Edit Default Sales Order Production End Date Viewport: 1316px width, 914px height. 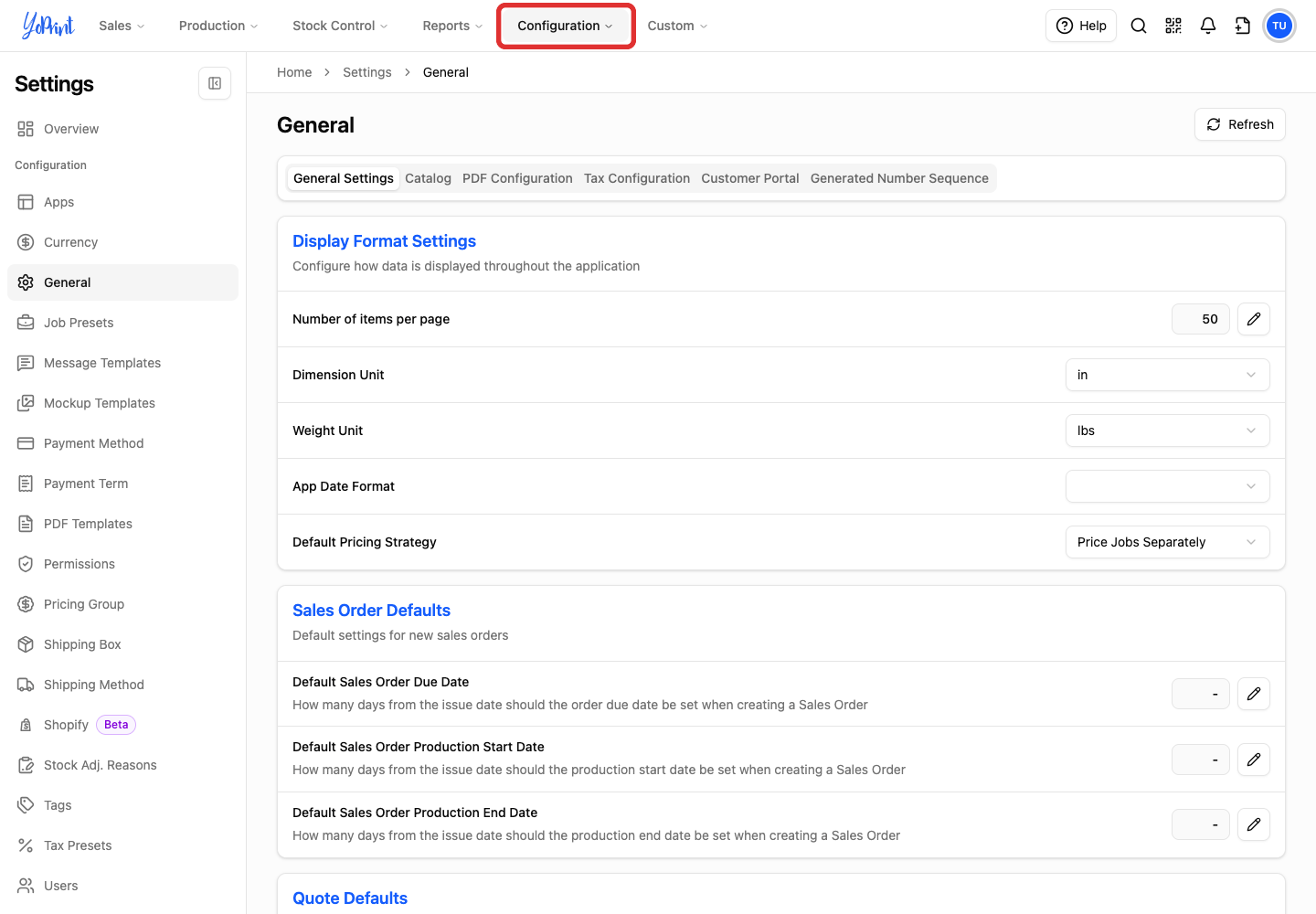[1254, 824]
